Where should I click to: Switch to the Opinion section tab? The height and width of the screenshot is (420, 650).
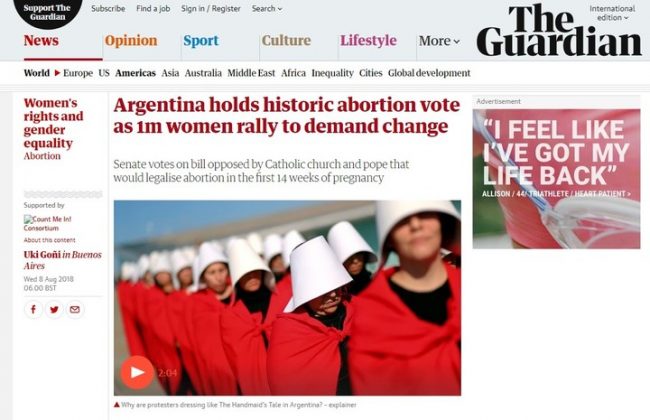[x=131, y=40]
